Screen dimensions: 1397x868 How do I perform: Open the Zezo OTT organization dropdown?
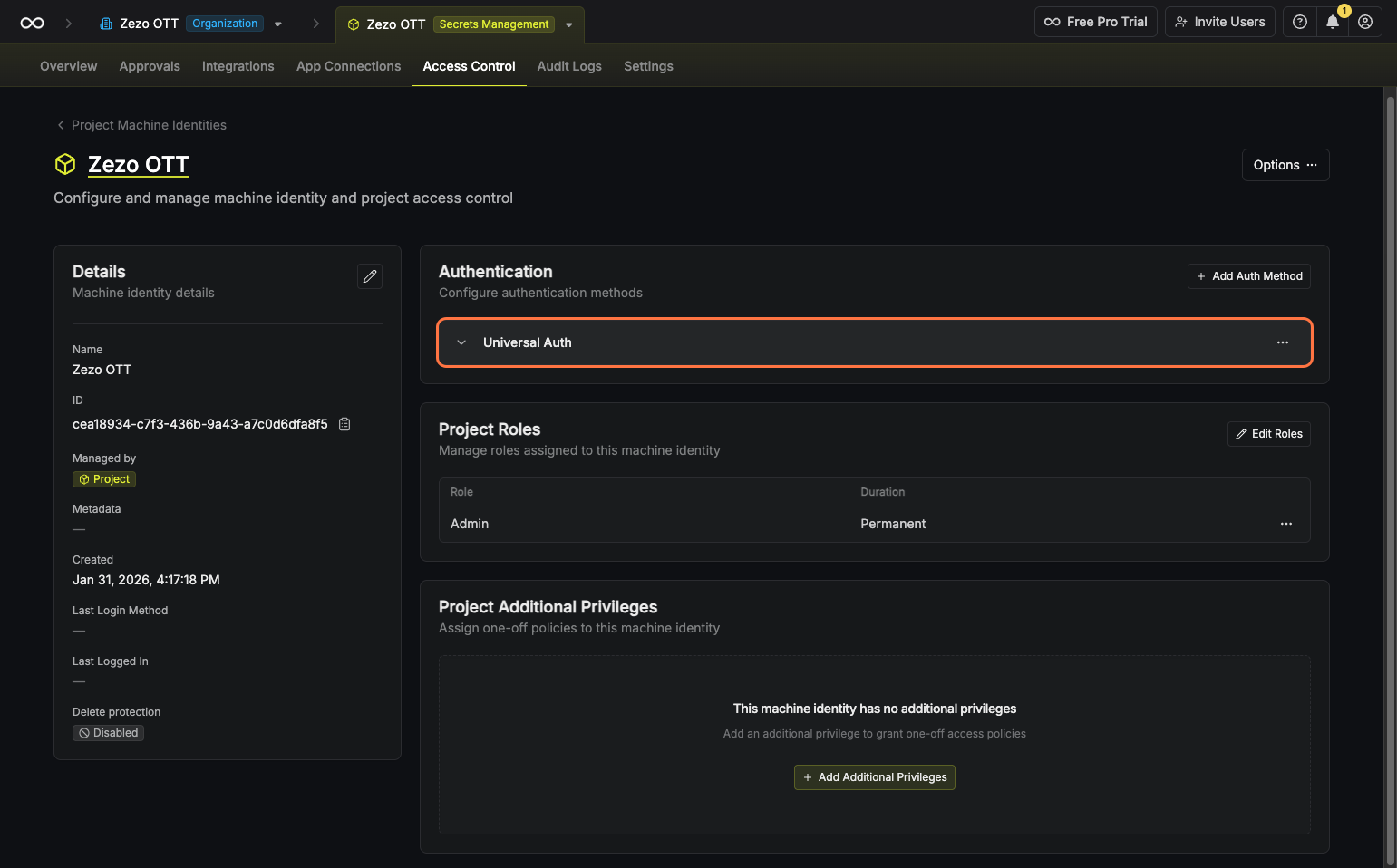(278, 24)
